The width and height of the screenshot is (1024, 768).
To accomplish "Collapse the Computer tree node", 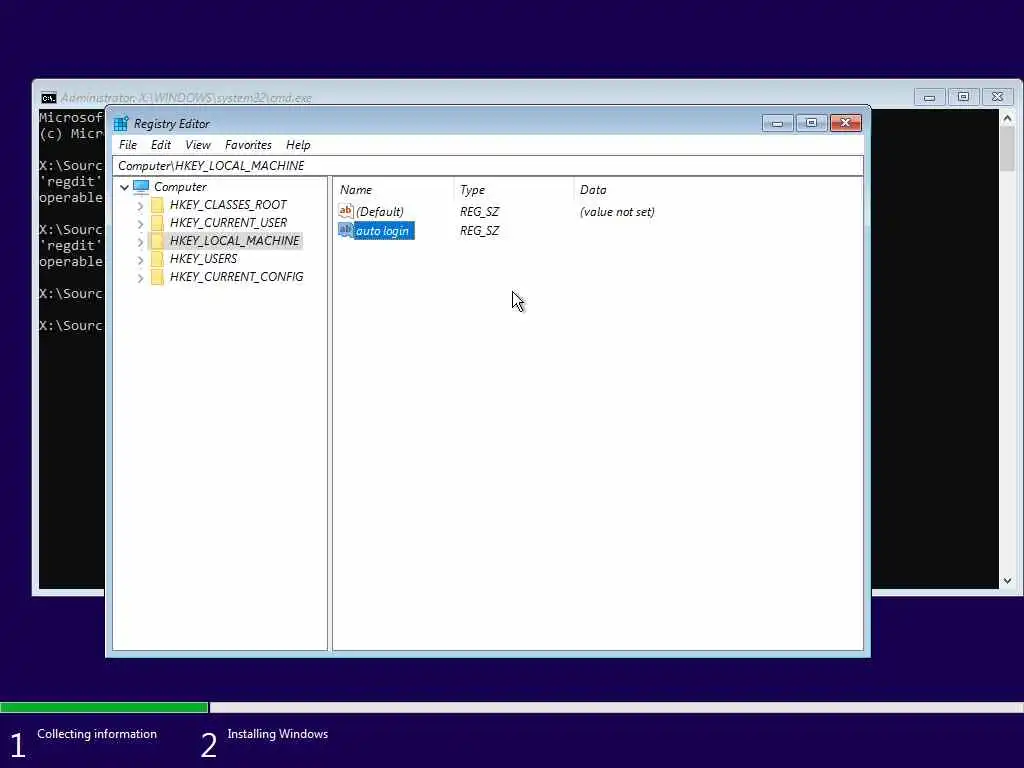I will (124, 187).
